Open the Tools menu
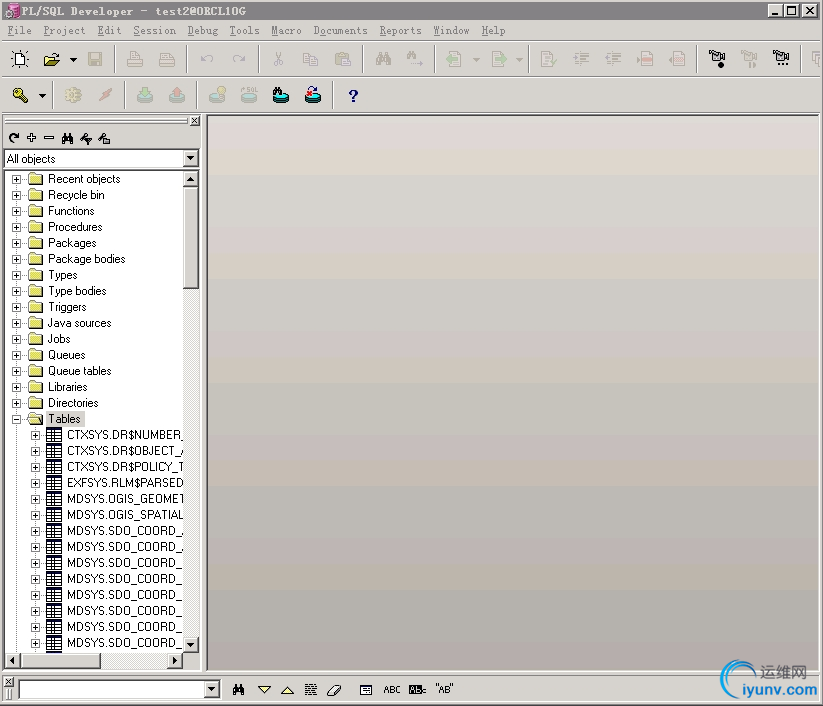Viewport: 823px width, 706px height. pos(244,30)
